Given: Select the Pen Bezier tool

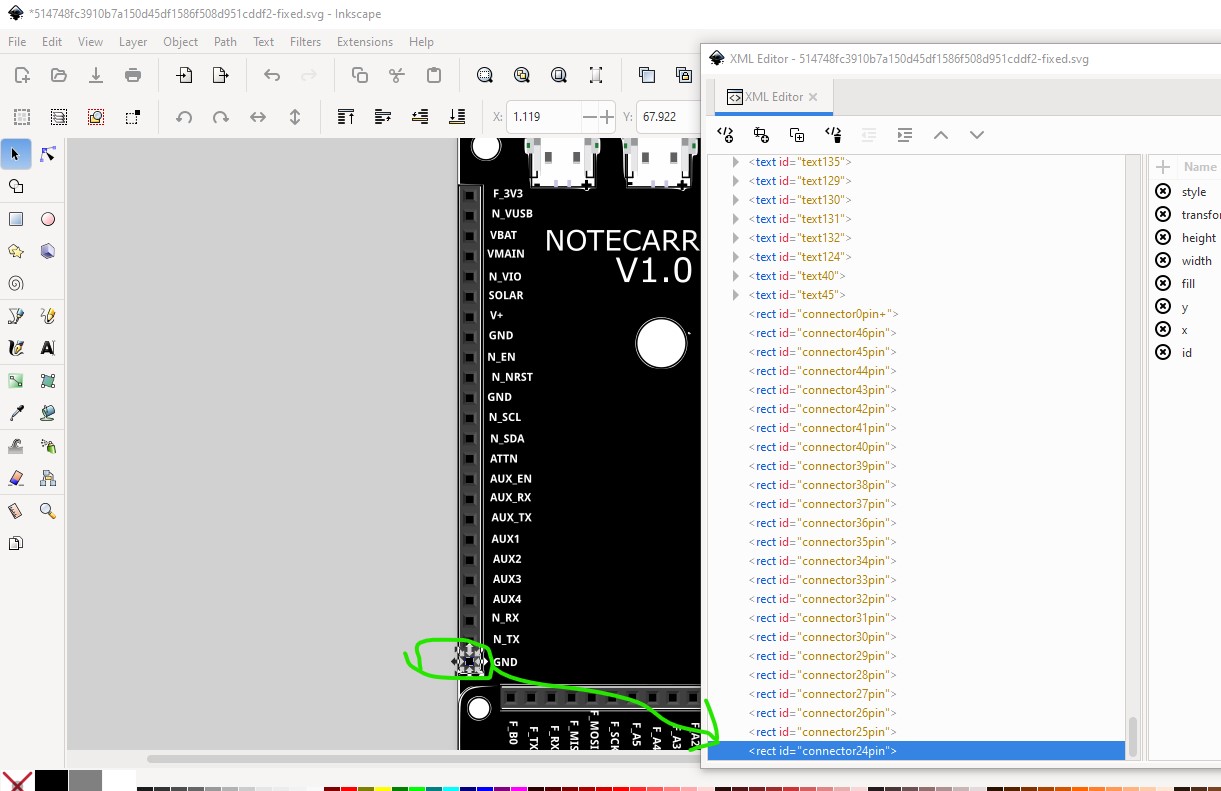Looking at the screenshot, I should [x=15, y=316].
